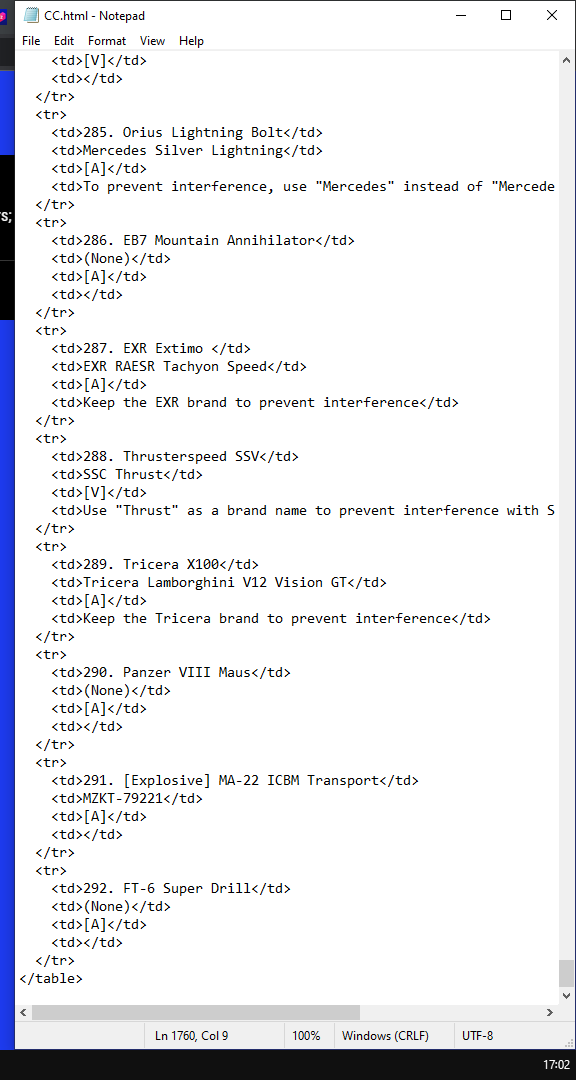This screenshot has height=1080, width=576.
Task: Click the line containing 291. [Explosive] MA-22 ICBM Transport
Action: (234, 780)
